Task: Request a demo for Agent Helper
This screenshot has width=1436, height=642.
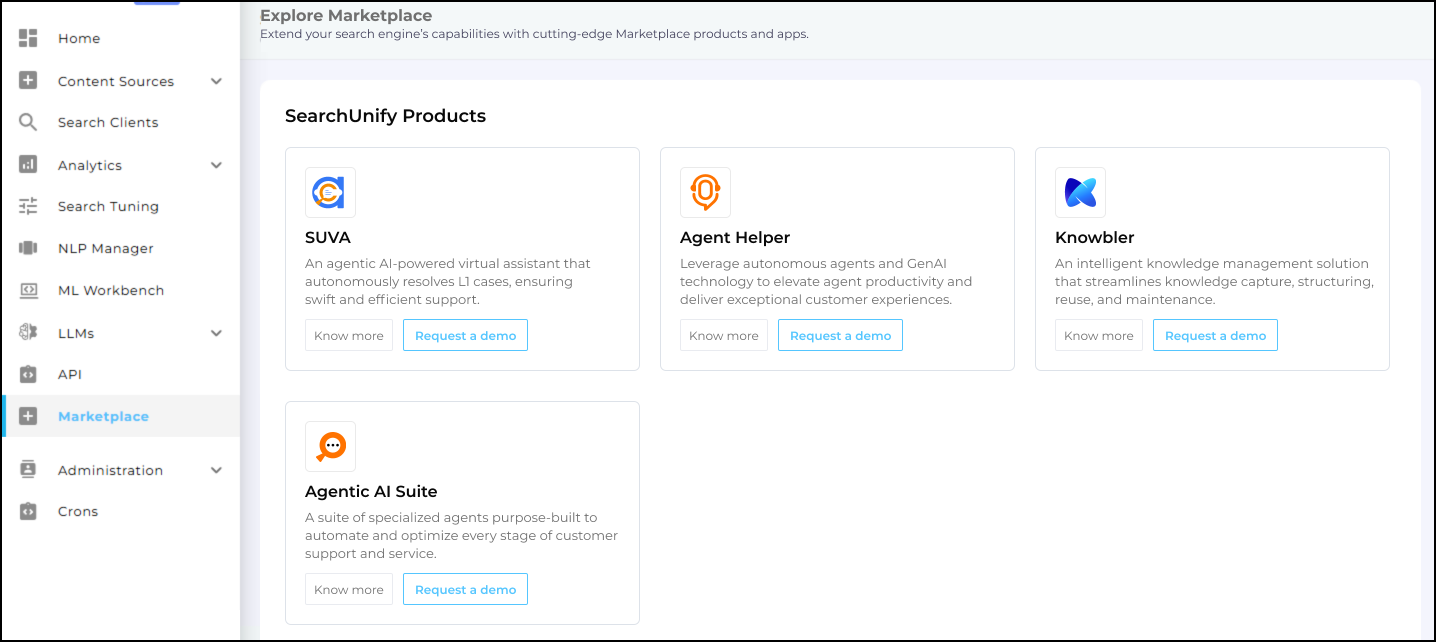Action: 840,336
